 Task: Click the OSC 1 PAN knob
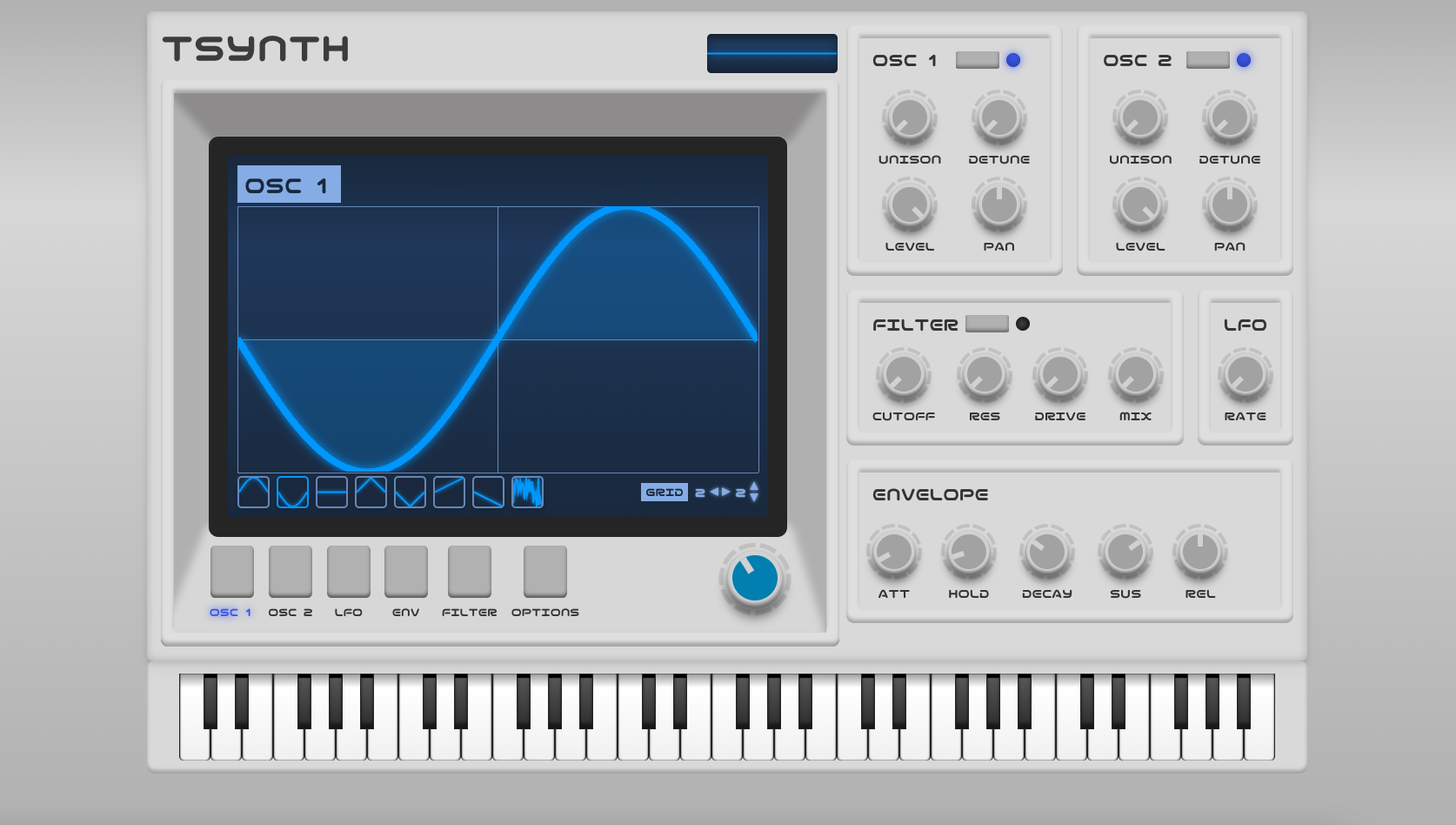click(x=999, y=205)
